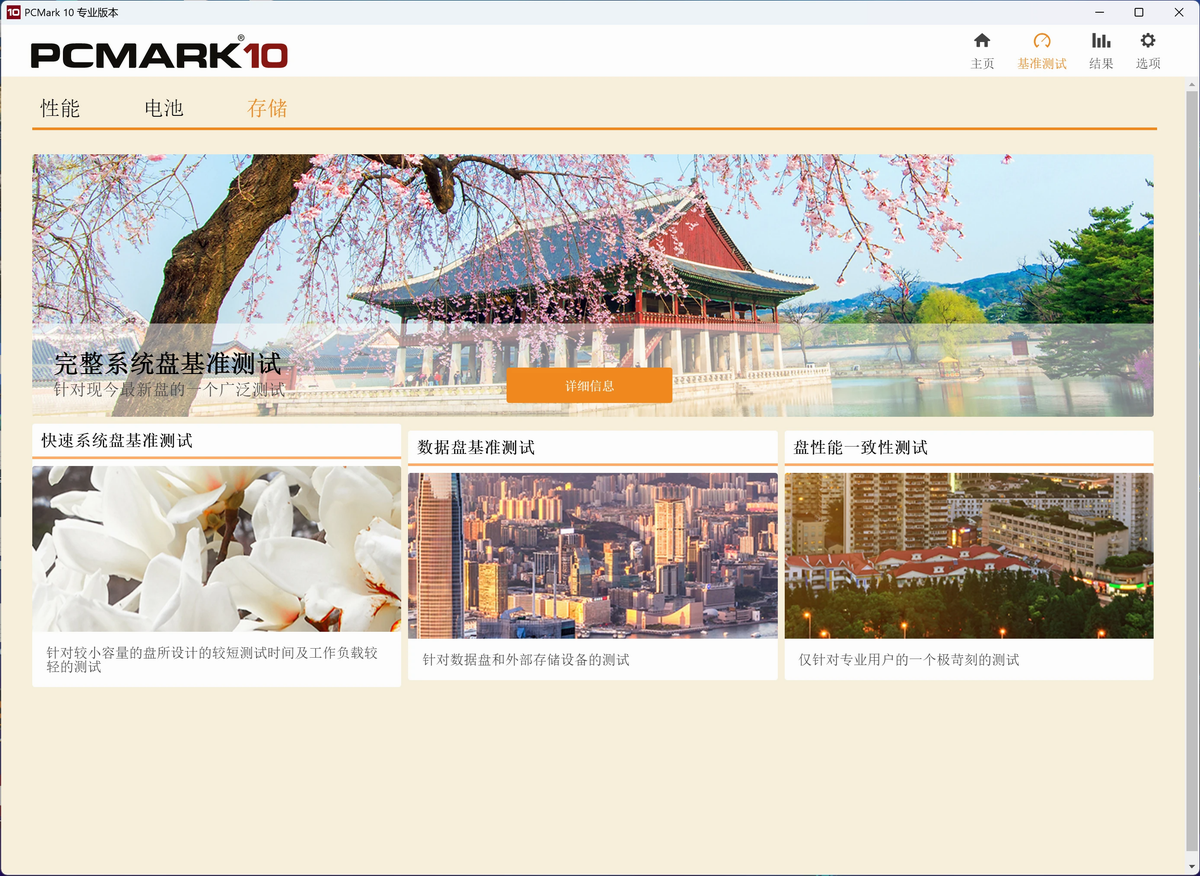Viewport: 1200px width, 876px height.
Task: Open the 基准测试 gauge icon
Action: [x=1042, y=41]
